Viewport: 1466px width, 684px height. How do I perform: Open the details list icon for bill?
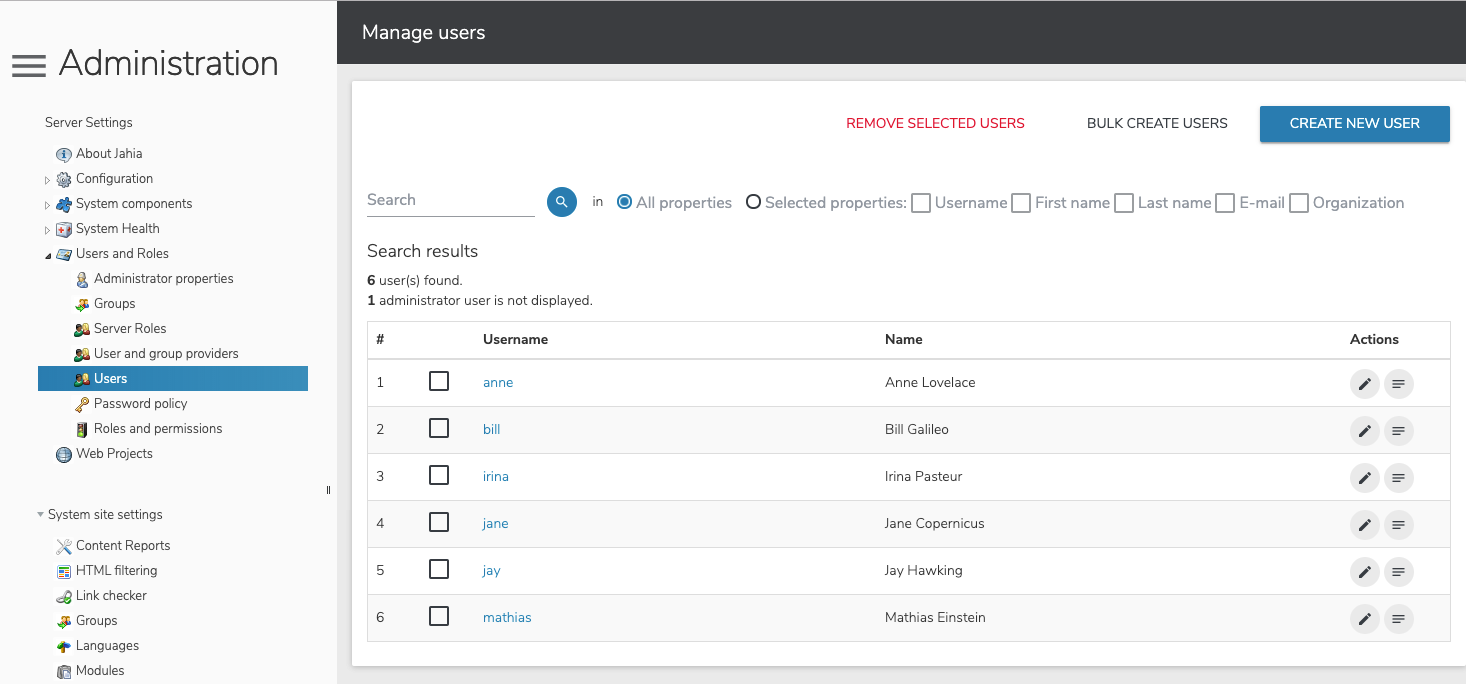click(1398, 430)
